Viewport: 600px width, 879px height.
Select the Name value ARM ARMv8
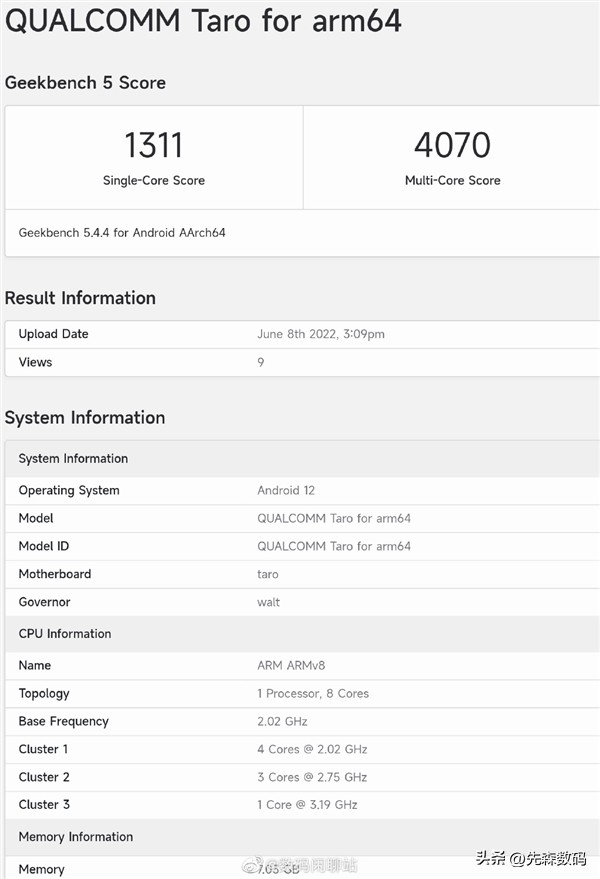pyautogui.click(x=290, y=665)
